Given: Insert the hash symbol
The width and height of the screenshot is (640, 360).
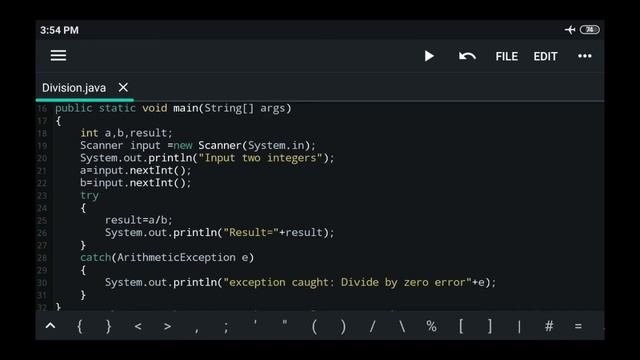Looking at the screenshot, I should [549, 326].
